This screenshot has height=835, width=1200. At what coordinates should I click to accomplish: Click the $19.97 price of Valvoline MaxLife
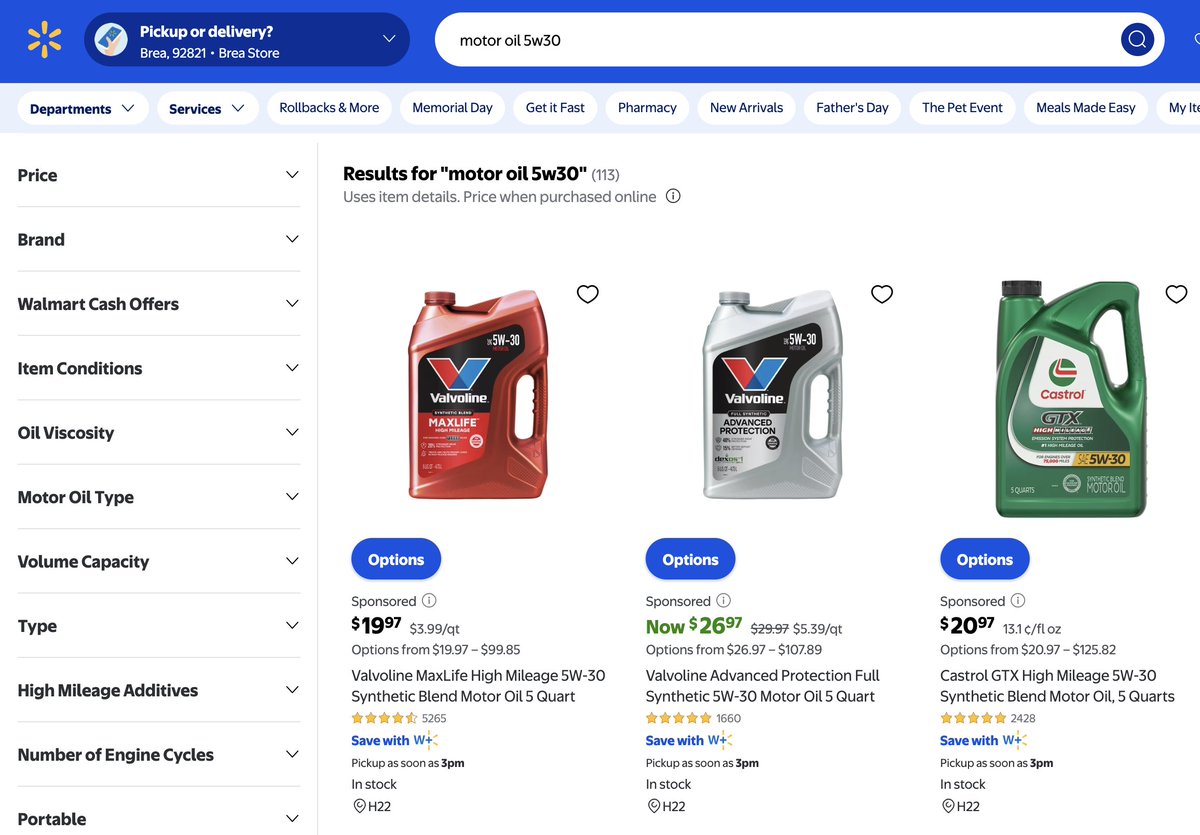click(x=376, y=626)
